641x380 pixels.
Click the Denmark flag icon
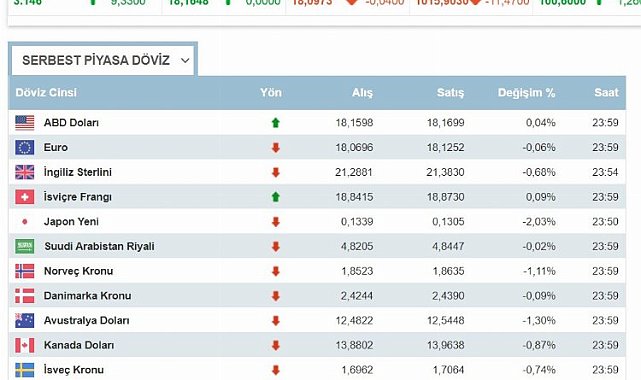pos(25,296)
